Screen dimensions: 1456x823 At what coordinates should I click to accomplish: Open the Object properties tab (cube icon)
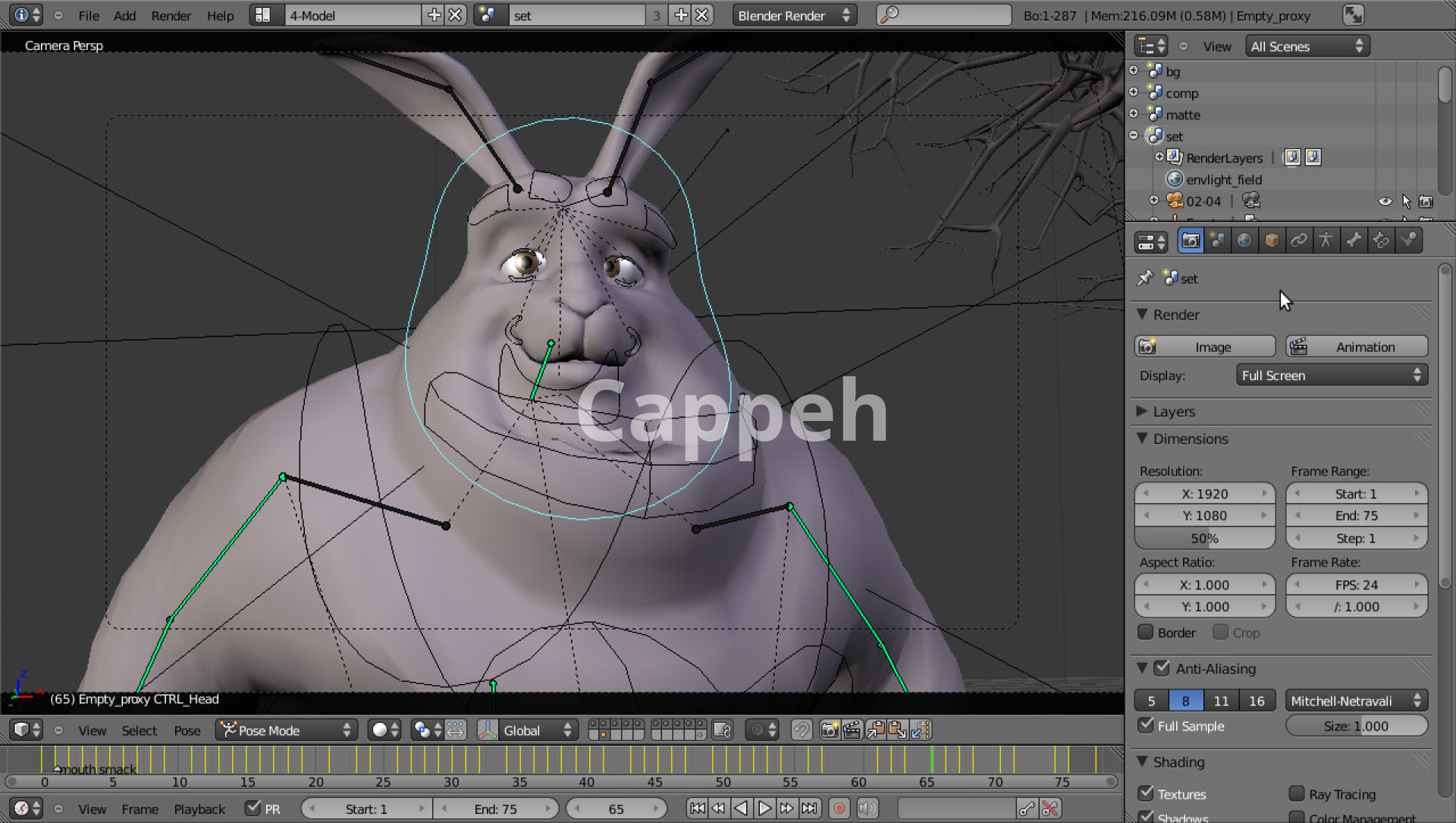(x=1272, y=241)
